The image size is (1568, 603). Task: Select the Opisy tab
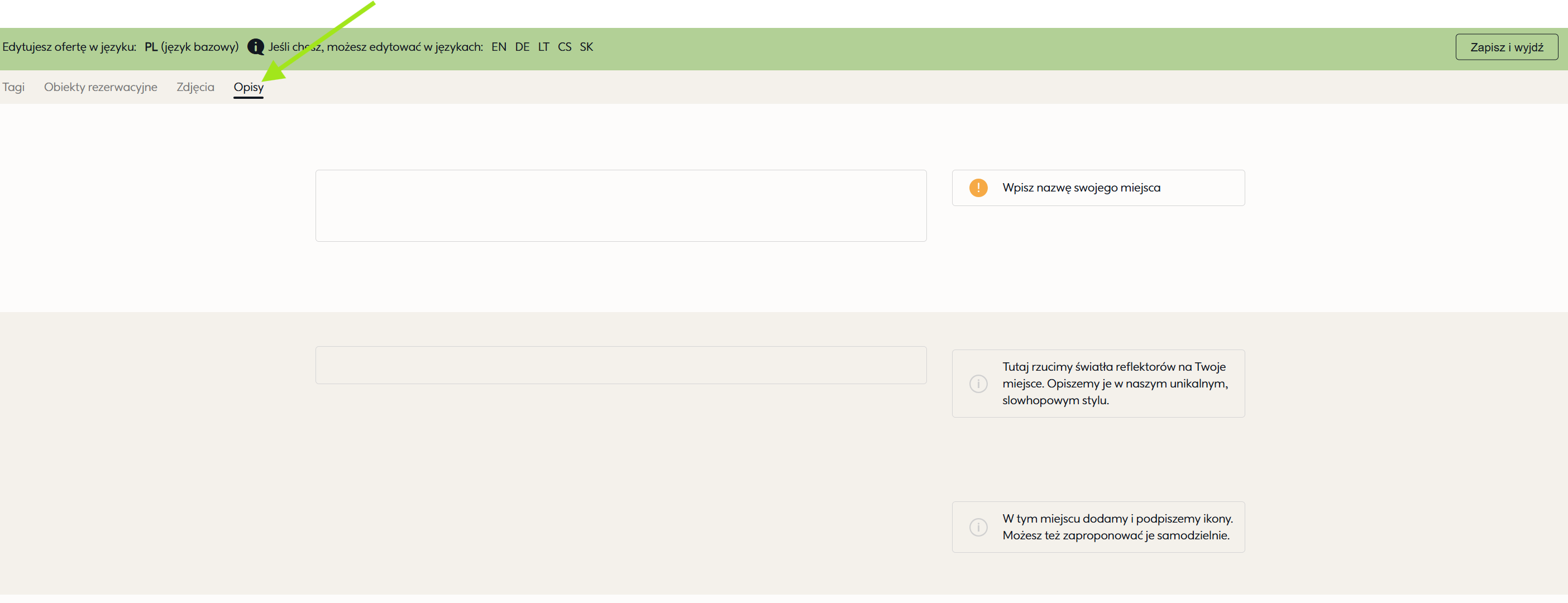[248, 87]
